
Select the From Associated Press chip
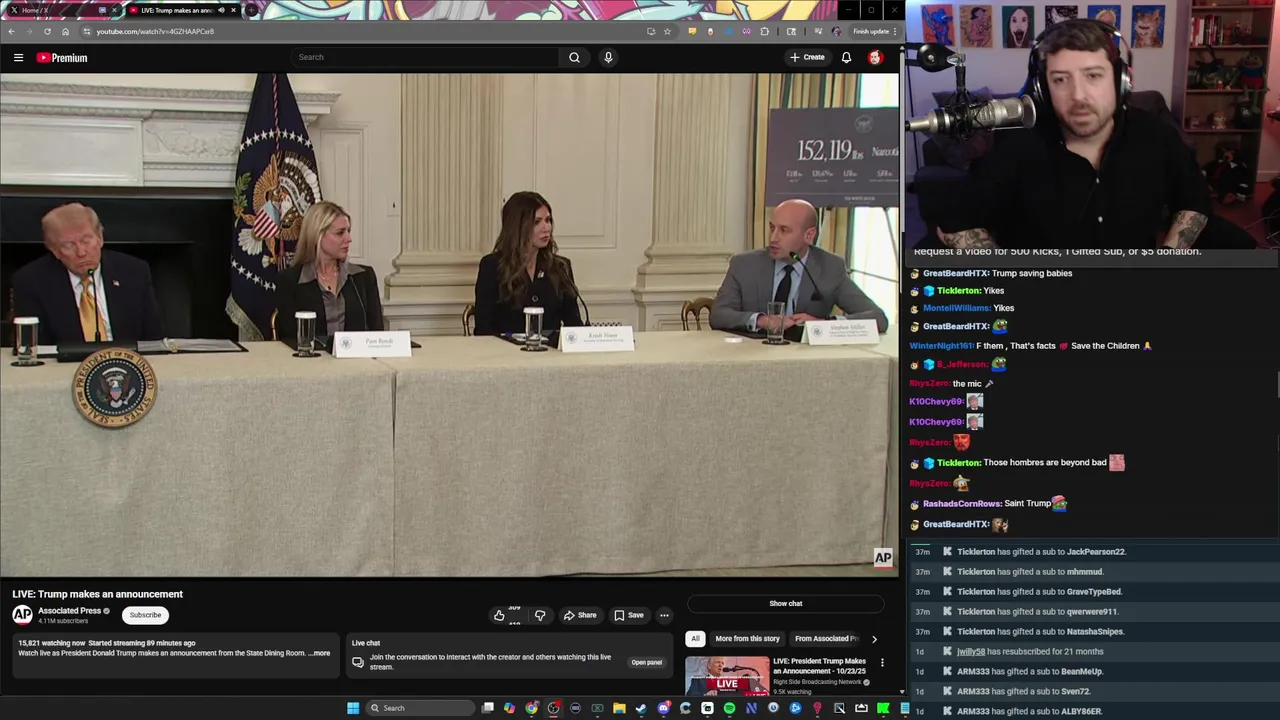pyautogui.click(x=827, y=638)
